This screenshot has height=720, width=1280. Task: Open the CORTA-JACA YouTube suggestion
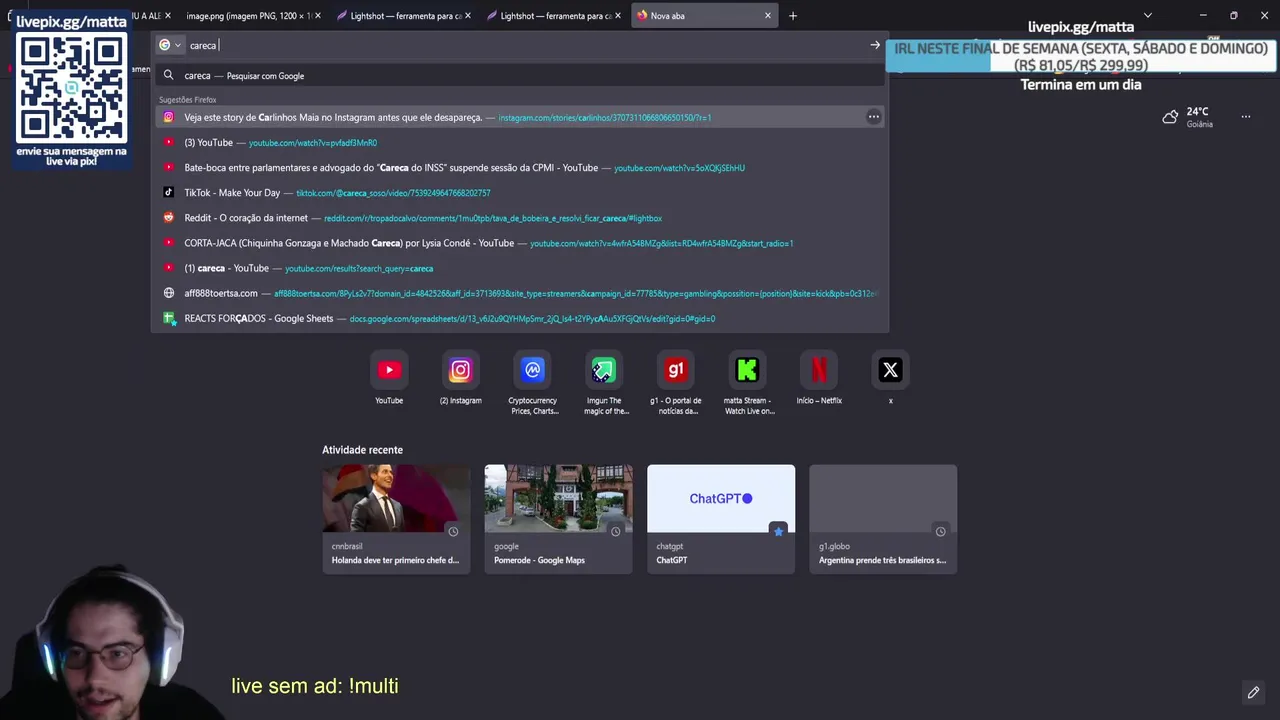click(x=520, y=243)
